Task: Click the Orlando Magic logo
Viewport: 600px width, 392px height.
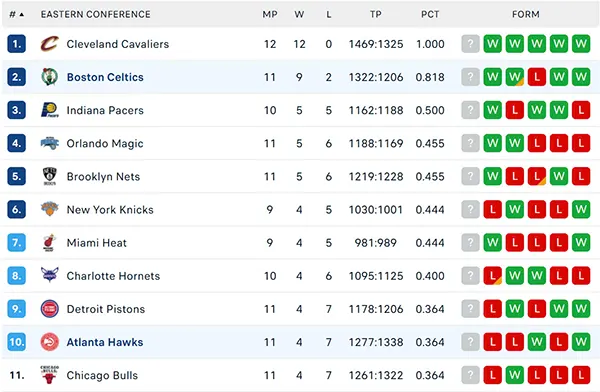Action: click(x=50, y=143)
